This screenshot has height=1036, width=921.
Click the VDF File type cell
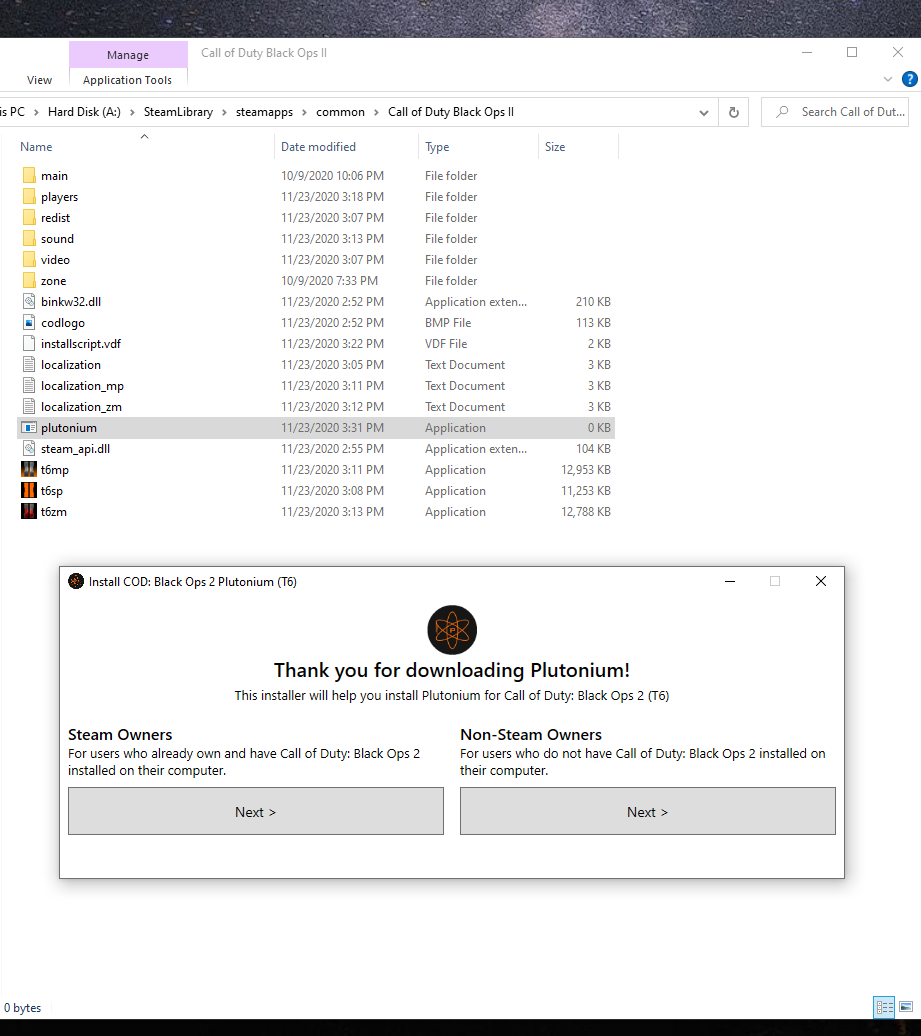[446, 344]
